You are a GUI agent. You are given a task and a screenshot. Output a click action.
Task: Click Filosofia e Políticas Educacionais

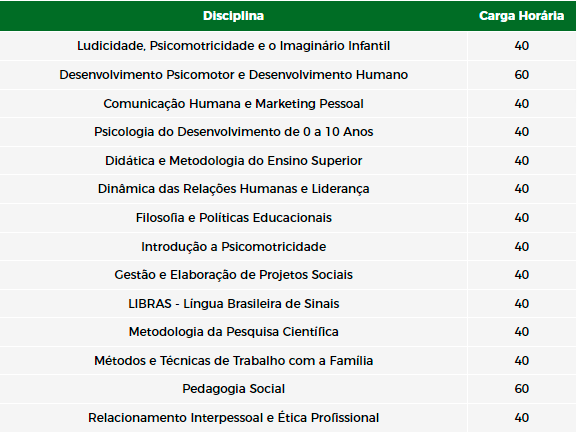point(233,218)
